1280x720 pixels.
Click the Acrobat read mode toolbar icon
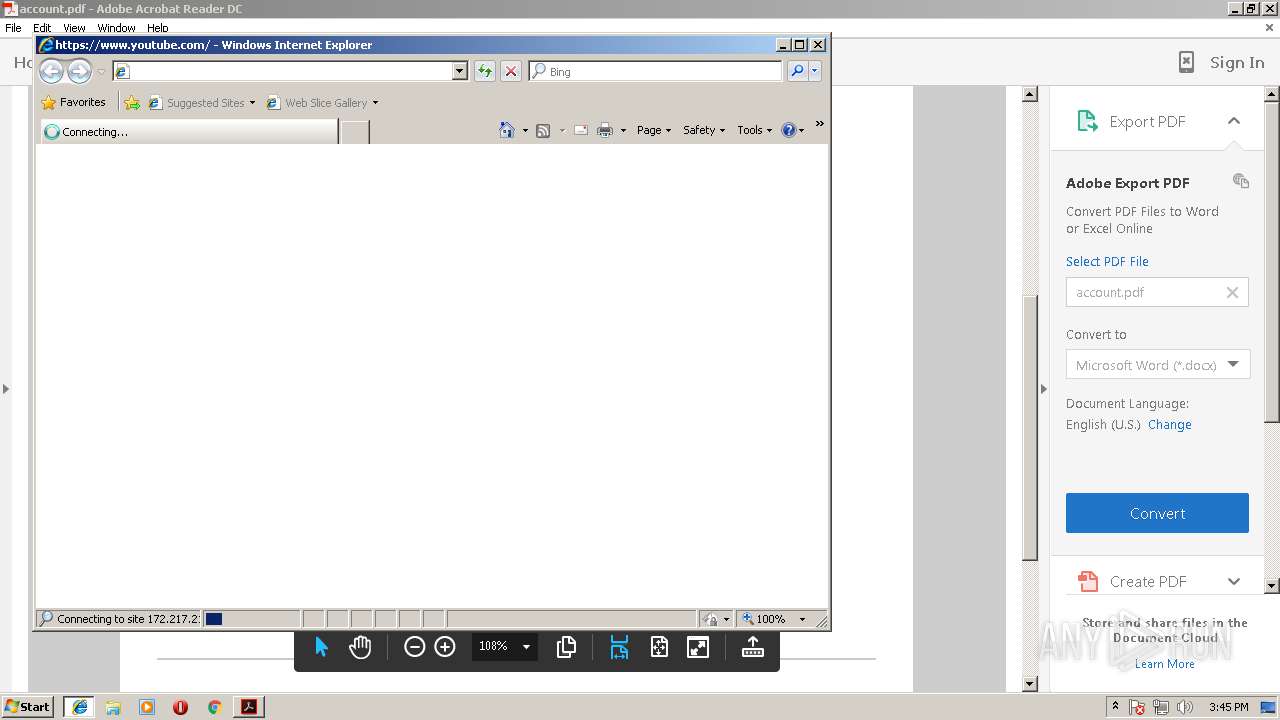click(x=753, y=647)
